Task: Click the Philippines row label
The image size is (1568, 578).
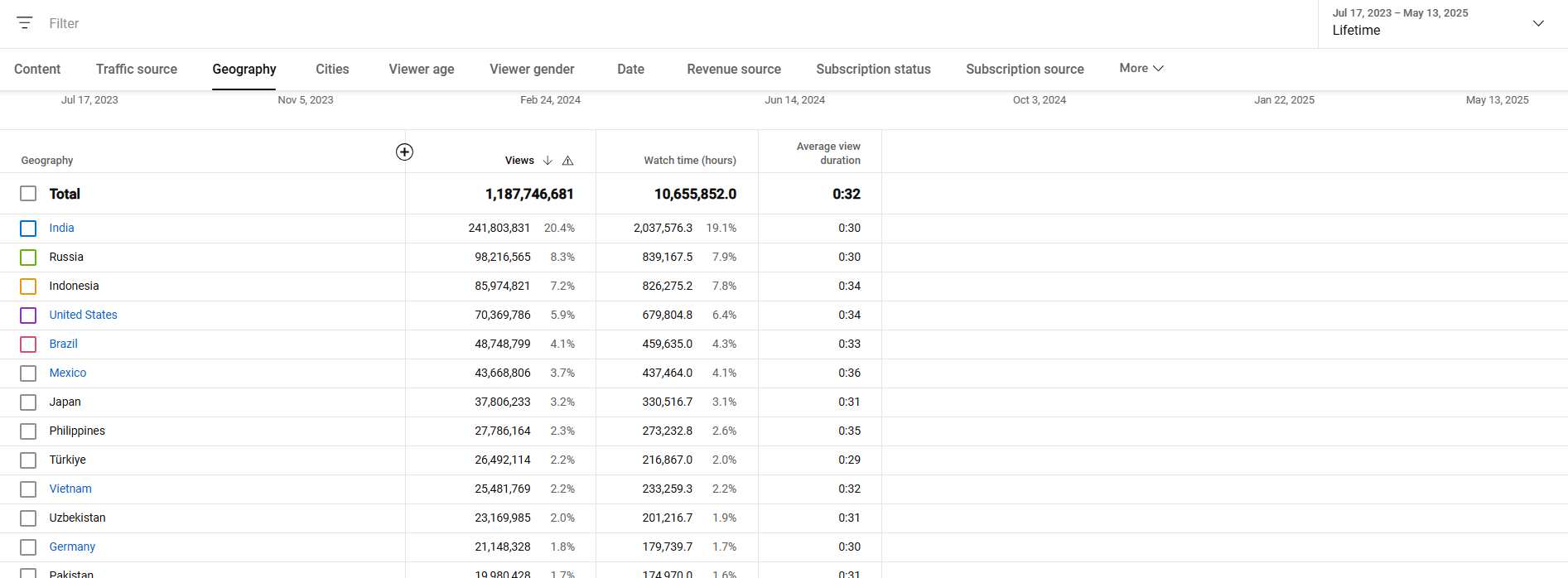Action: 77,431
